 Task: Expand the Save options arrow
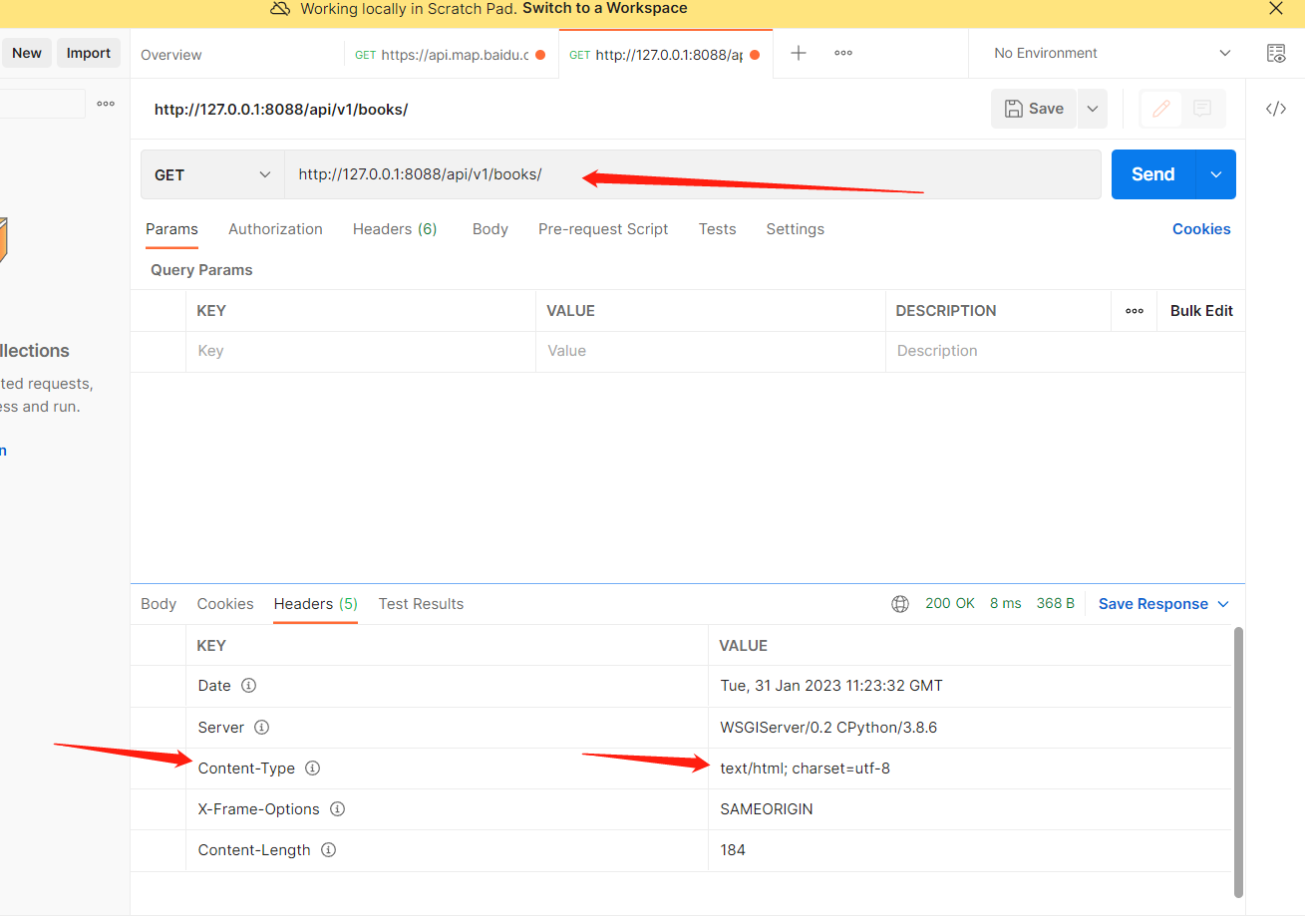(x=1093, y=109)
